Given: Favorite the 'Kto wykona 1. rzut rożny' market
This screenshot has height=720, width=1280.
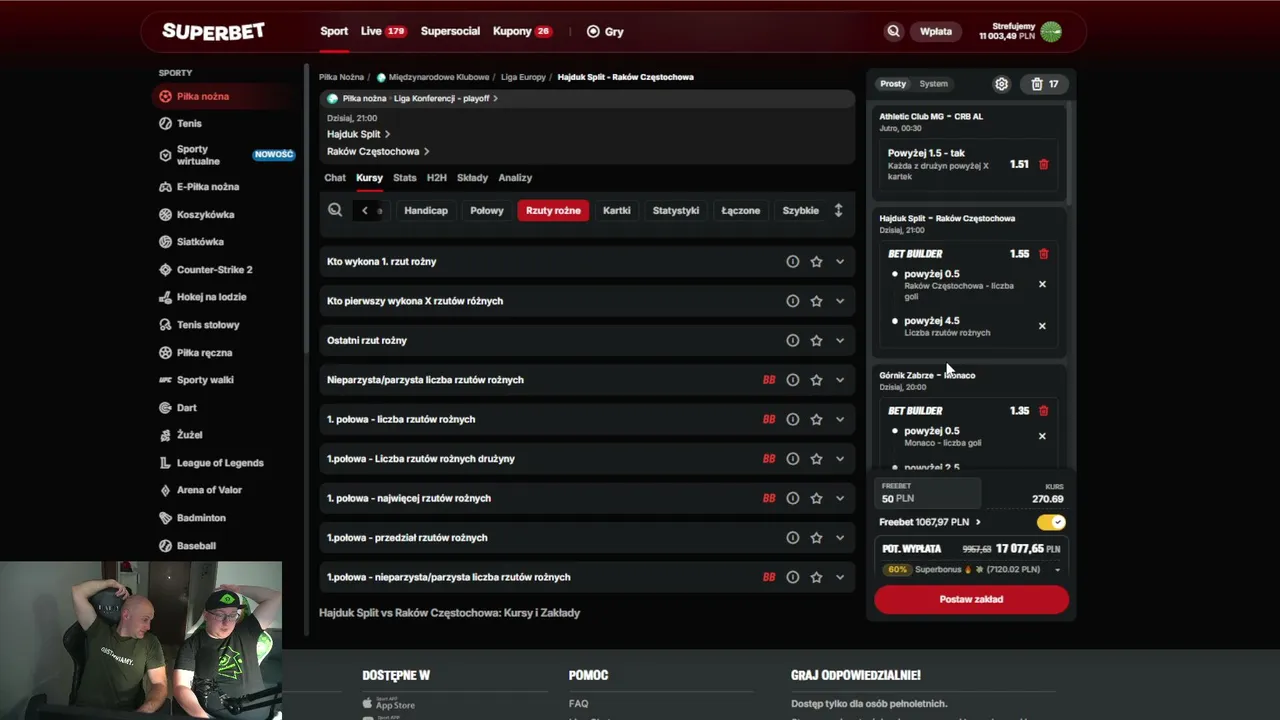Looking at the screenshot, I should (816, 262).
